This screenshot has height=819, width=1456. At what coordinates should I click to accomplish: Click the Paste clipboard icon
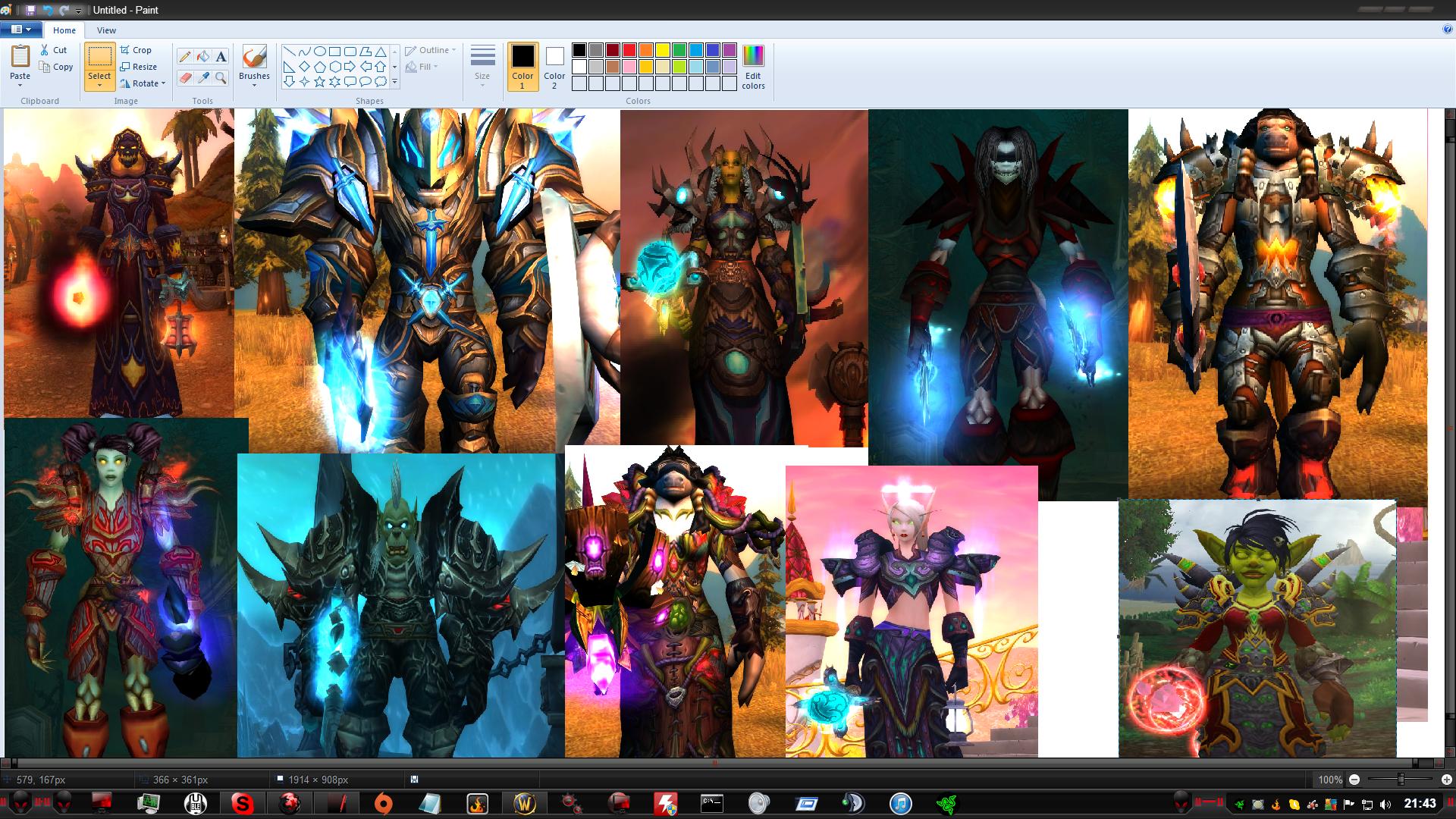pos(20,57)
